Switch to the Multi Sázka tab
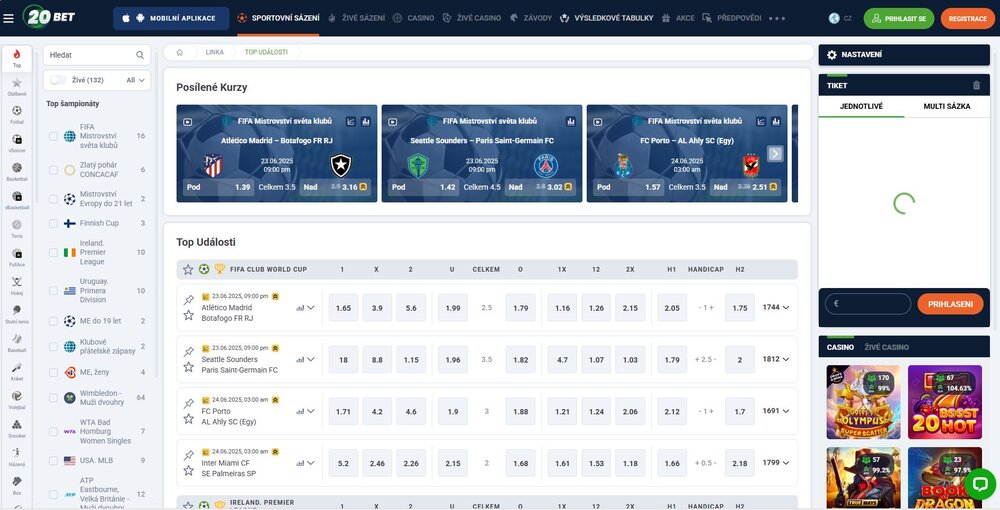 pyautogui.click(x=946, y=105)
